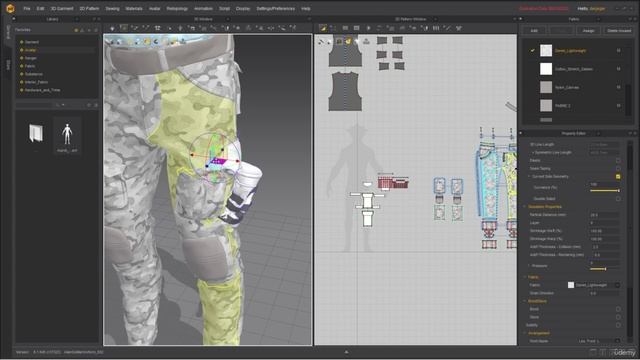Click the expand arrow at bottom center
This screenshot has width=640, height=360.
pos(347,351)
